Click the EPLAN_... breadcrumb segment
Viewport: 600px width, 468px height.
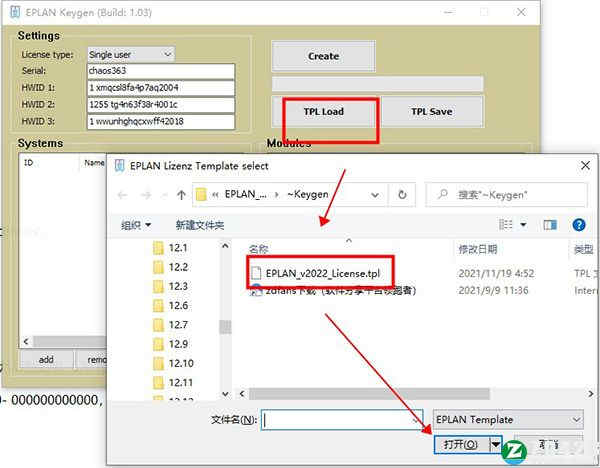pyautogui.click(x=245, y=194)
